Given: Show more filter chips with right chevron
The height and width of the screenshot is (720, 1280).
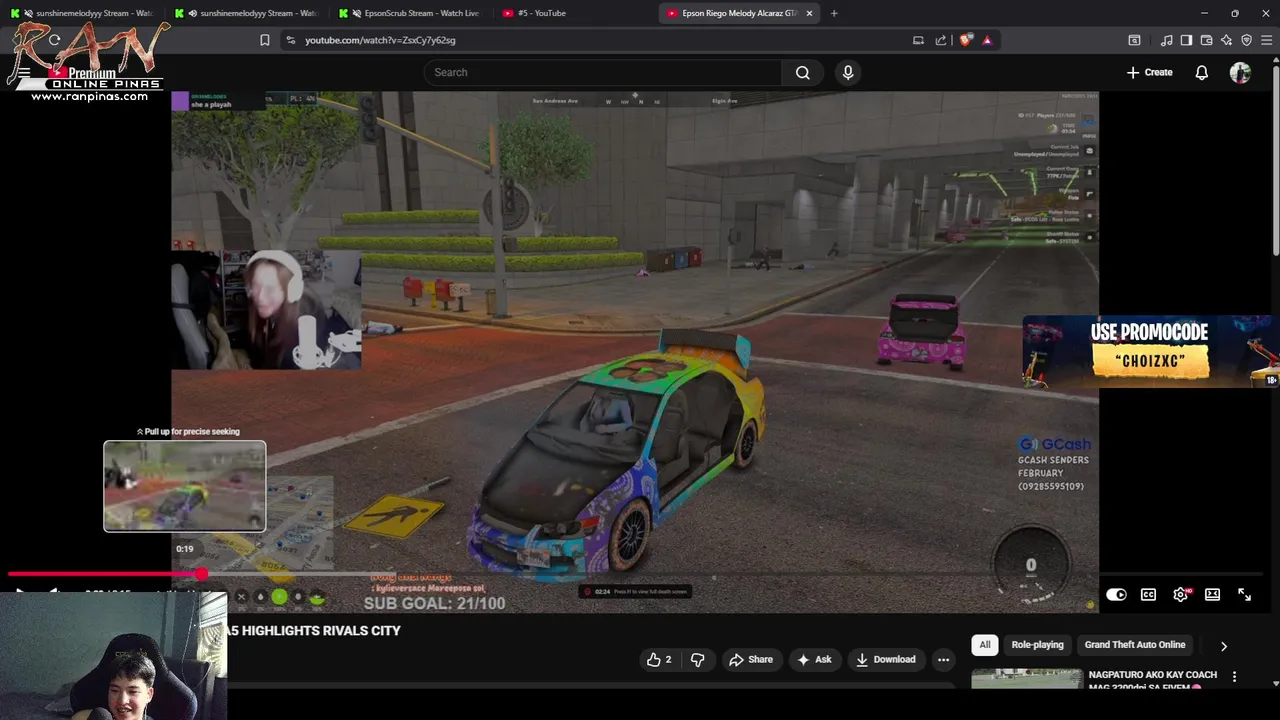Looking at the screenshot, I should pyautogui.click(x=1223, y=646).
